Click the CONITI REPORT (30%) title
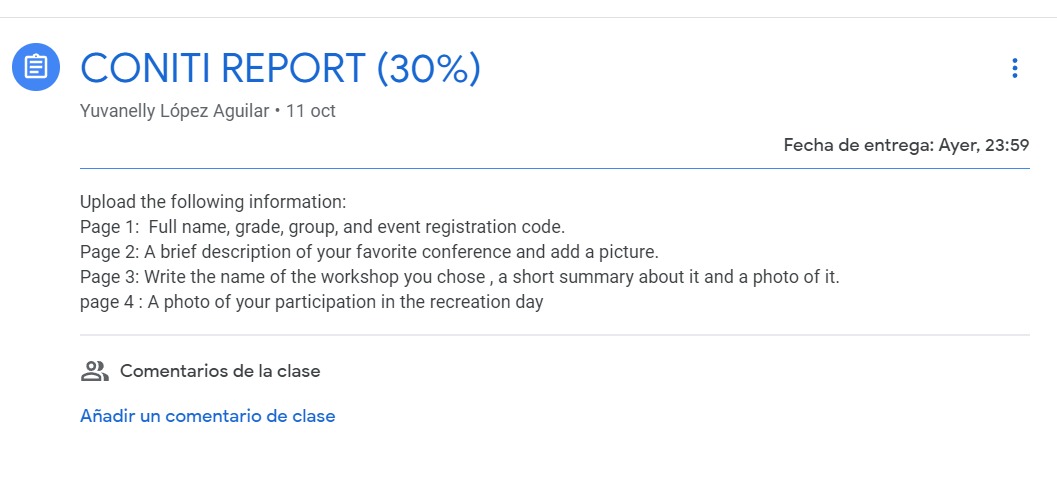Viewport: 1057px width, 490px height. tap(280, 69)
